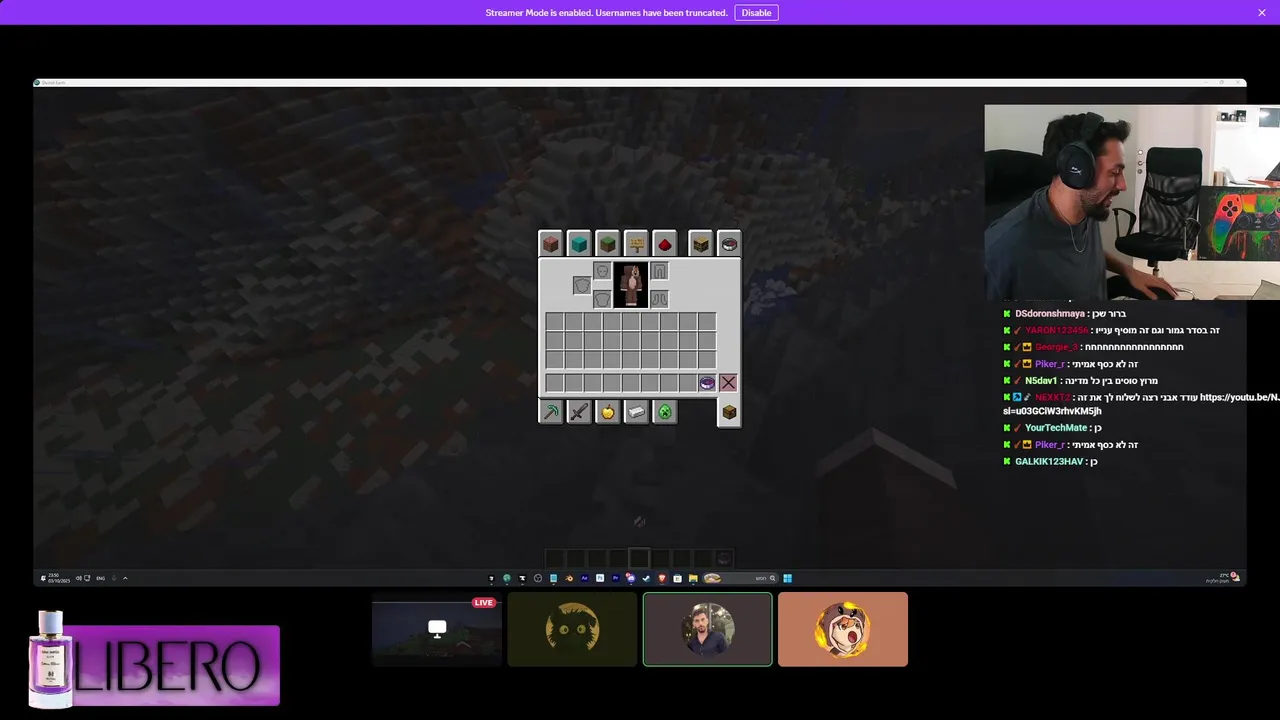Open Windows Start button in taskbar
Image resolution: width=1280 pixels, height=720 pixels.
(787, 578)
